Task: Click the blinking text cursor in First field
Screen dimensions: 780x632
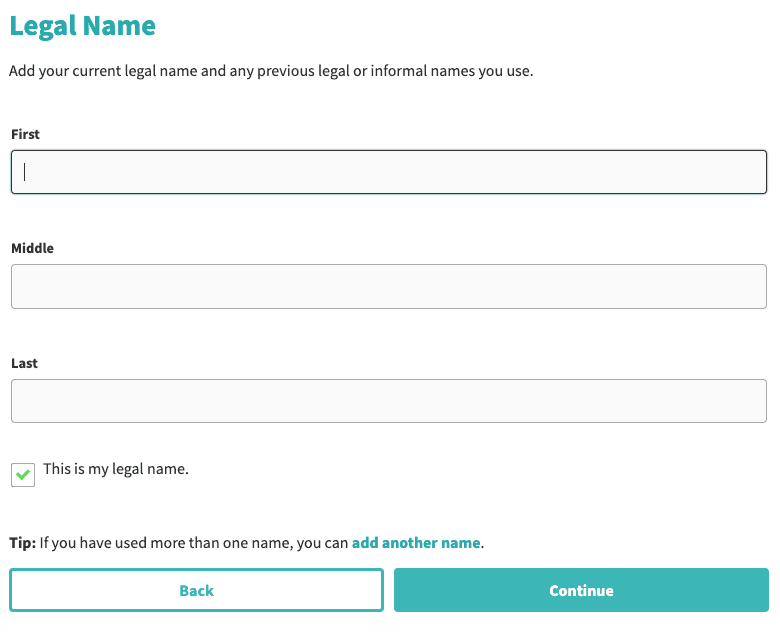Action: 25,172
